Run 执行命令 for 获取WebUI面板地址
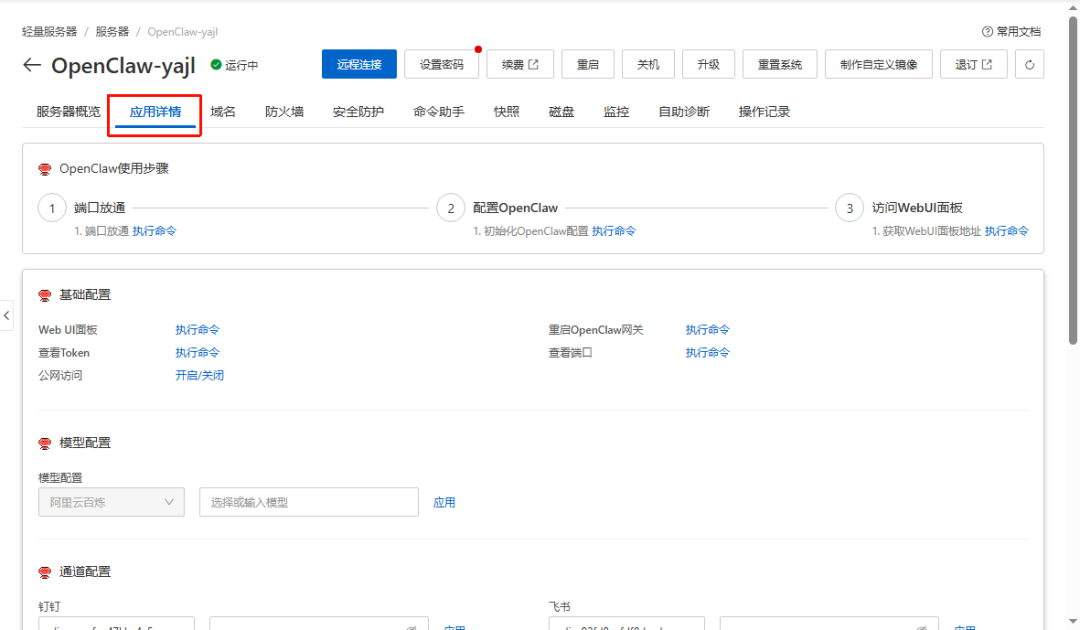 tap(1006, 231)
